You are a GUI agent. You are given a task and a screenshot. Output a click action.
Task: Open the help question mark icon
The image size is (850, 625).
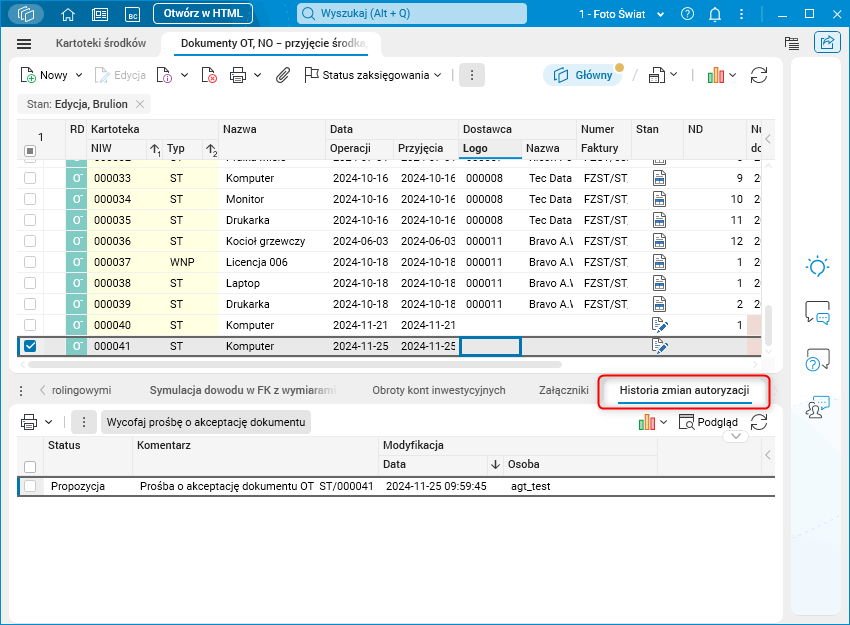pyautogui.click(x=687, y=14)
